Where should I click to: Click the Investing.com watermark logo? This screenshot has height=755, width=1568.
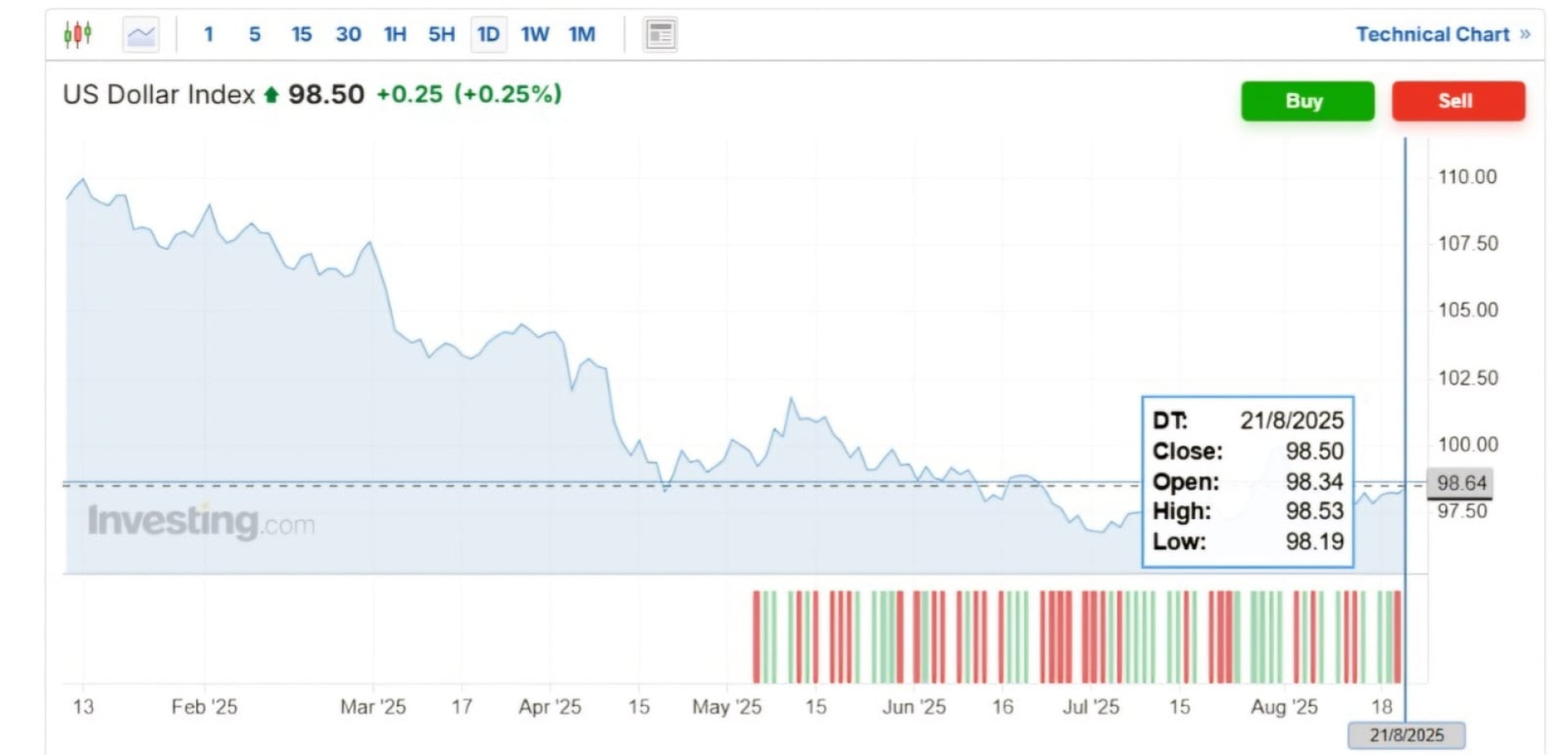click(x=201, y=522)
